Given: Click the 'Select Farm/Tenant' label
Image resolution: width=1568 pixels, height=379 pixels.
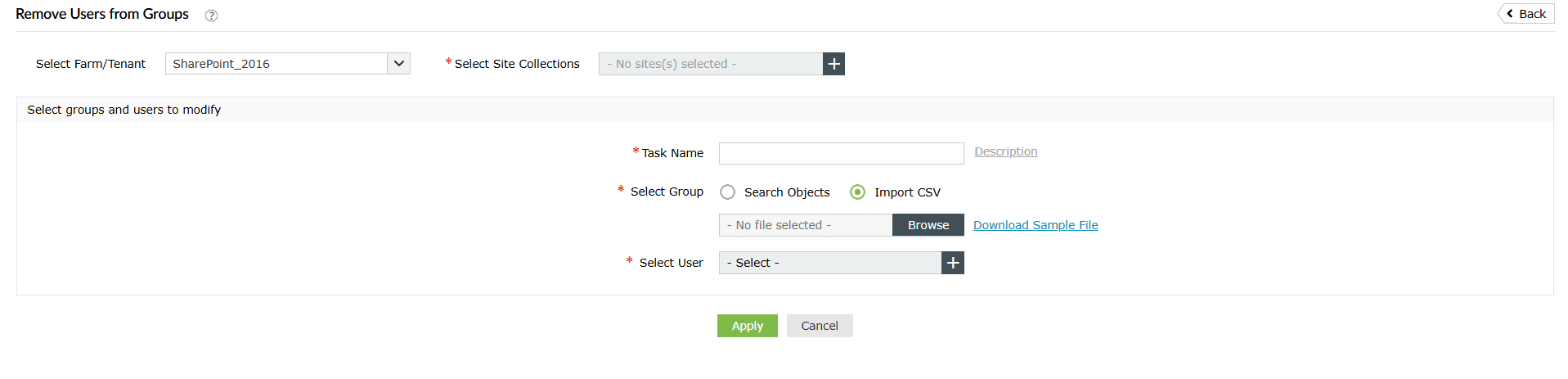Looking at the screenshot, I should (x=91, y=64).
